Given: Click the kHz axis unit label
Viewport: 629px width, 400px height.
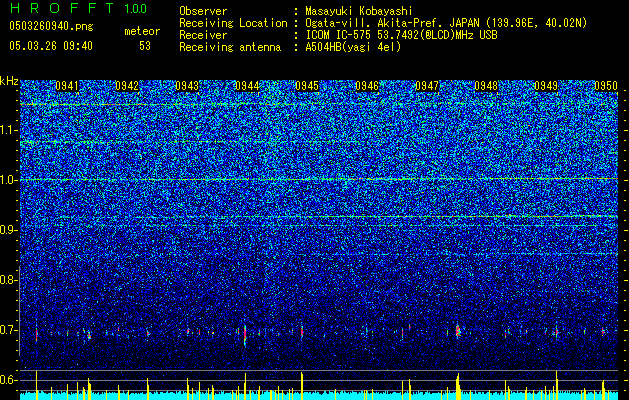Looking at the screenshot, I should (9, 81).
